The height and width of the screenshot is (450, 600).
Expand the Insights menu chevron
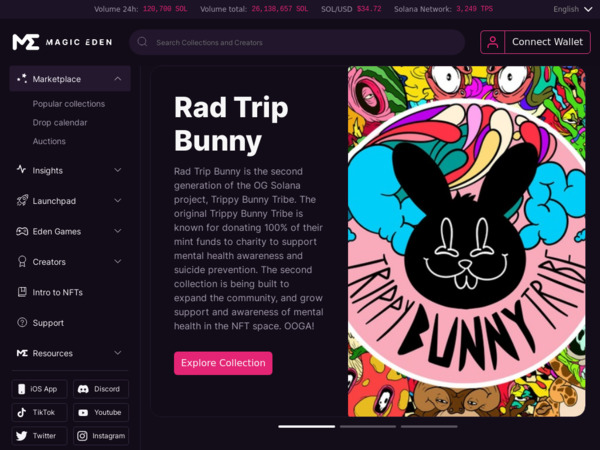tap(118, 170)
